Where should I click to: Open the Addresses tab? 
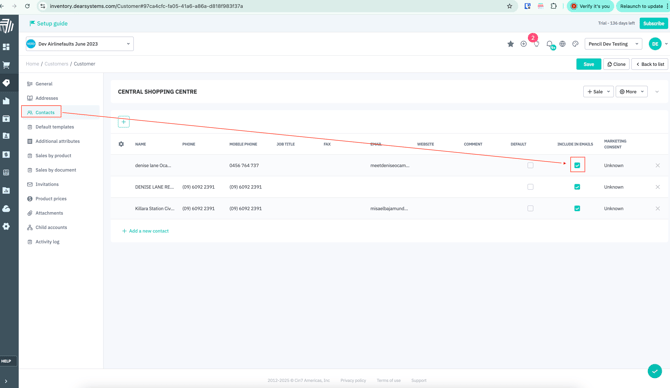43,98
